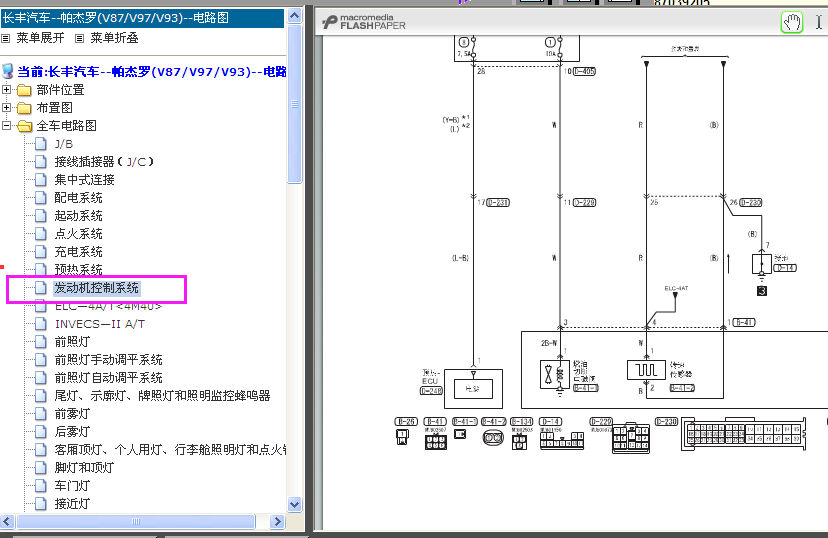Screen dimensions: 828x538
Task: Click 菜单展开 to expand all menus
Action: [39, 38]
